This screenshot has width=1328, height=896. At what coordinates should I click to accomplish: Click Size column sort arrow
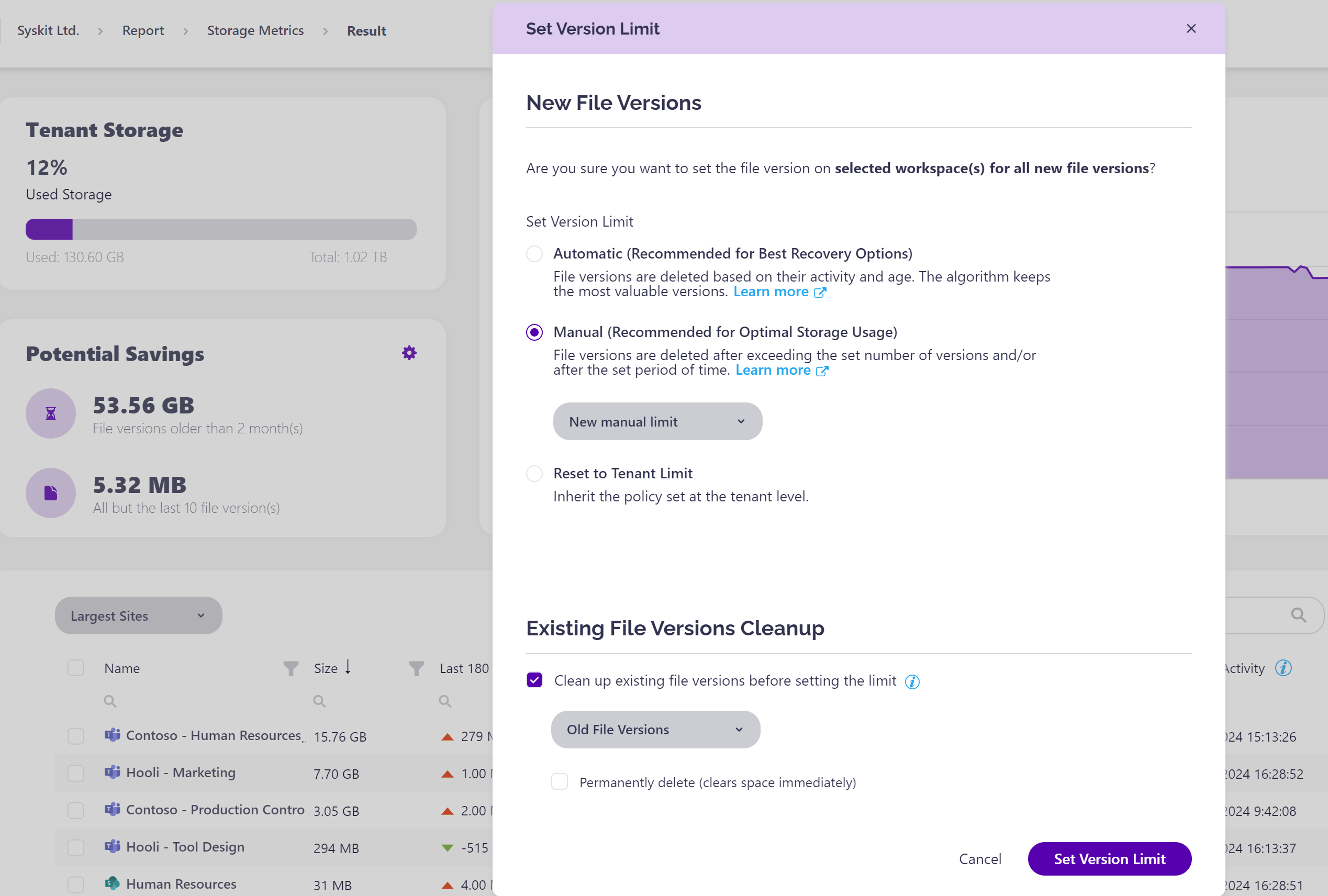(348, 667)
